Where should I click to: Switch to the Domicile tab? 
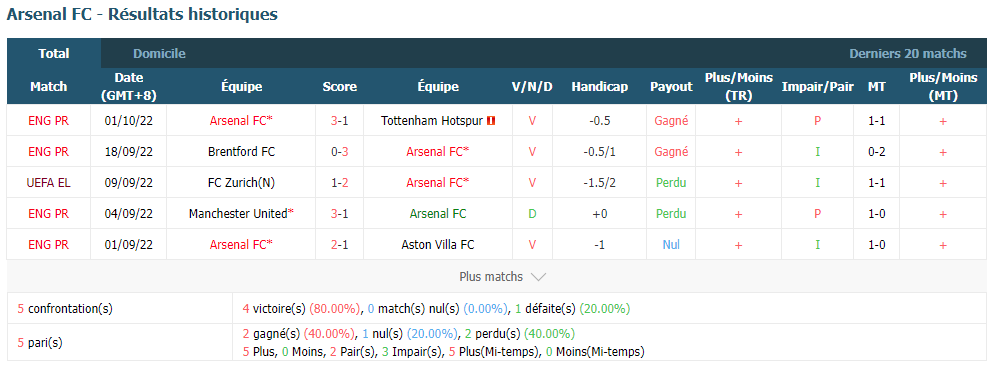pyautogui.click(x=159, y=53)
